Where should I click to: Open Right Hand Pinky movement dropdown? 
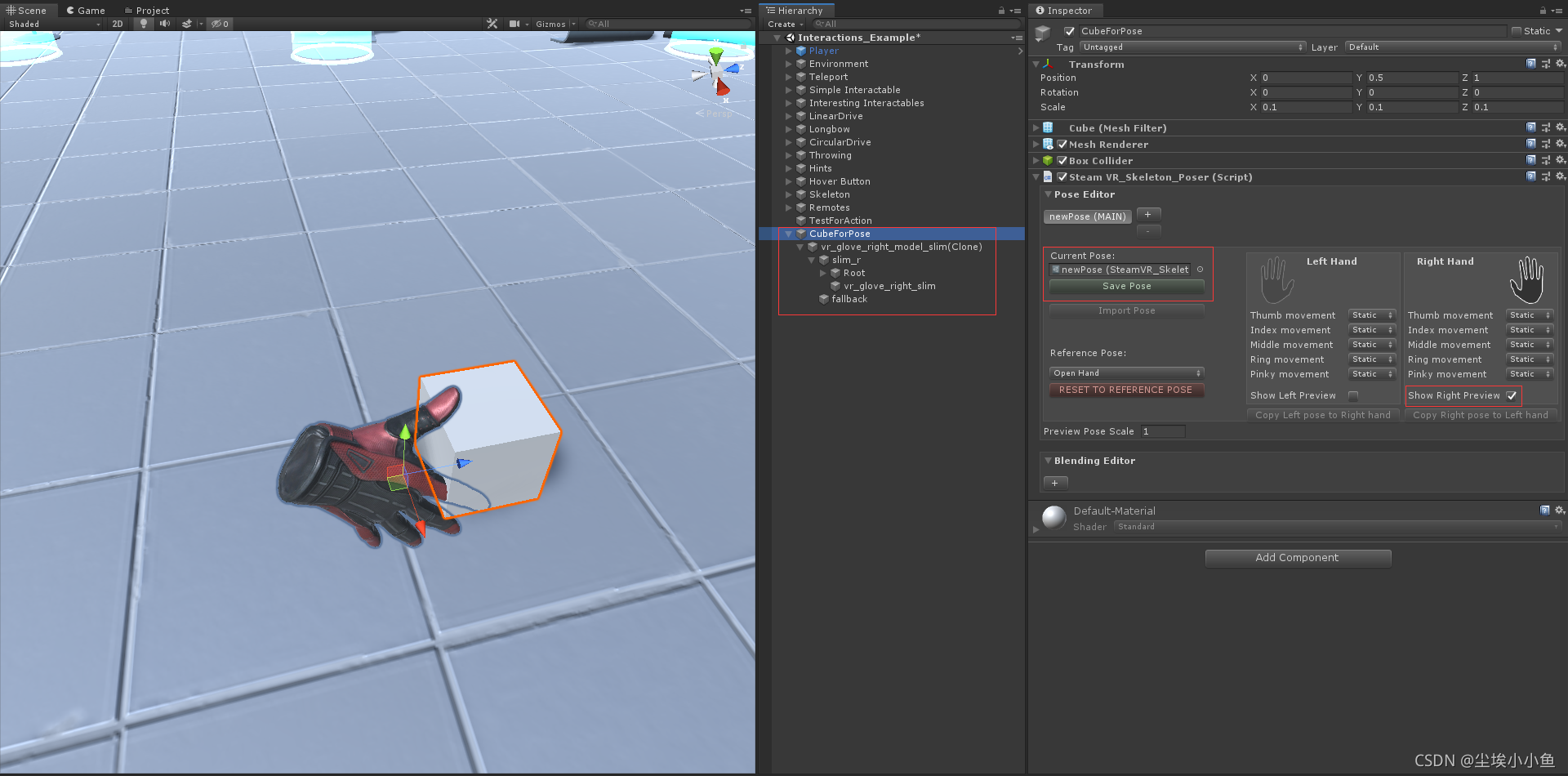(x=1530, y=374)
